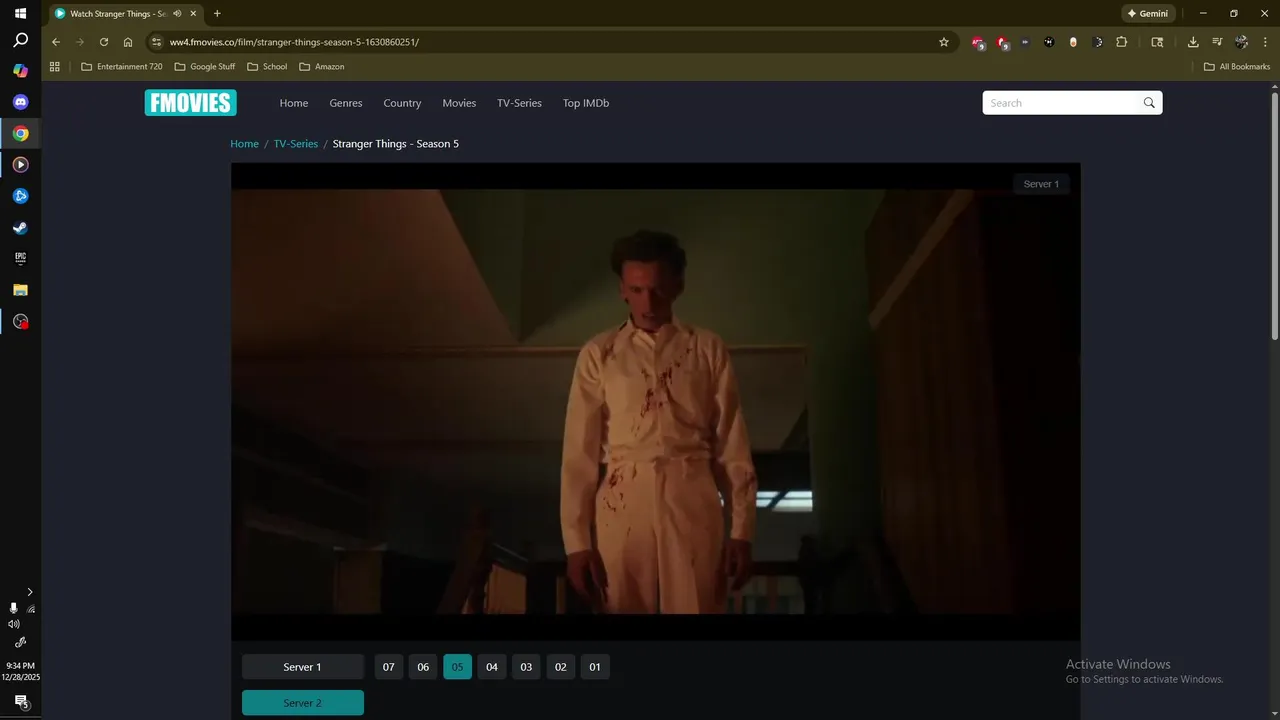
Task: Click the FMOVIES logo
Action: pyautogui.click(x=190, y=103)
